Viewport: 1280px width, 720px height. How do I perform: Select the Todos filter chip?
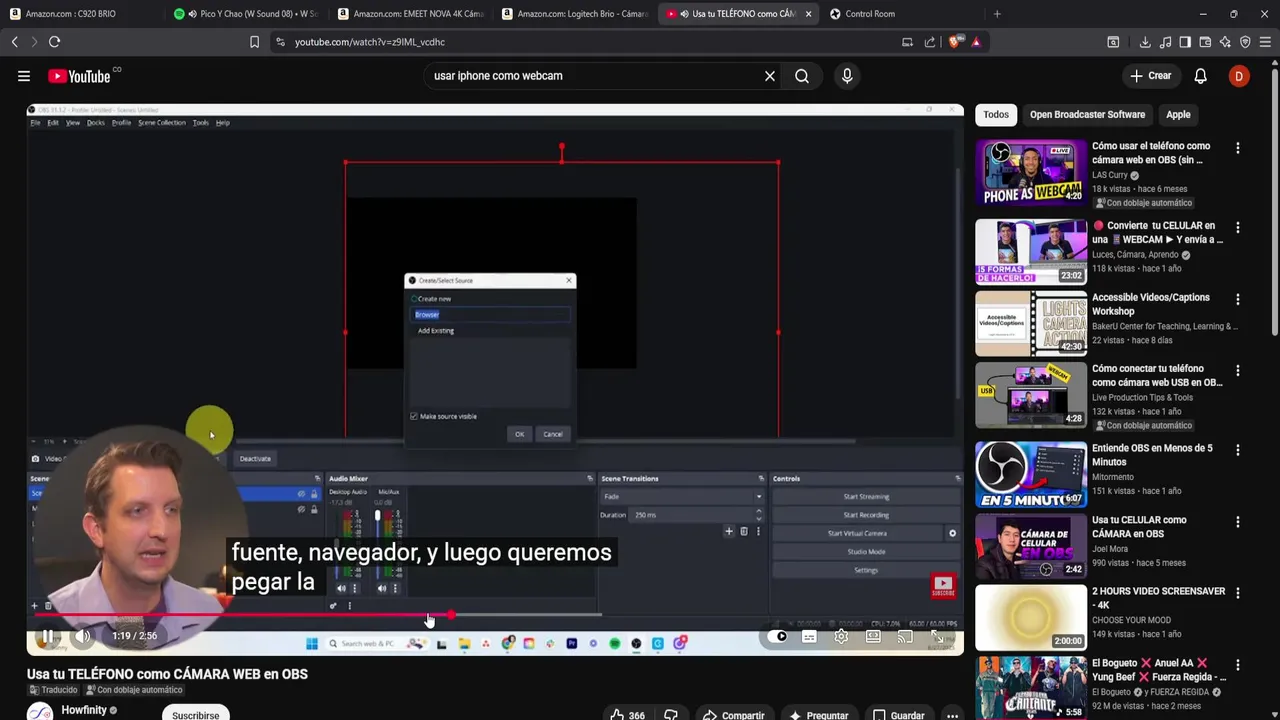[x=996, y=115]
